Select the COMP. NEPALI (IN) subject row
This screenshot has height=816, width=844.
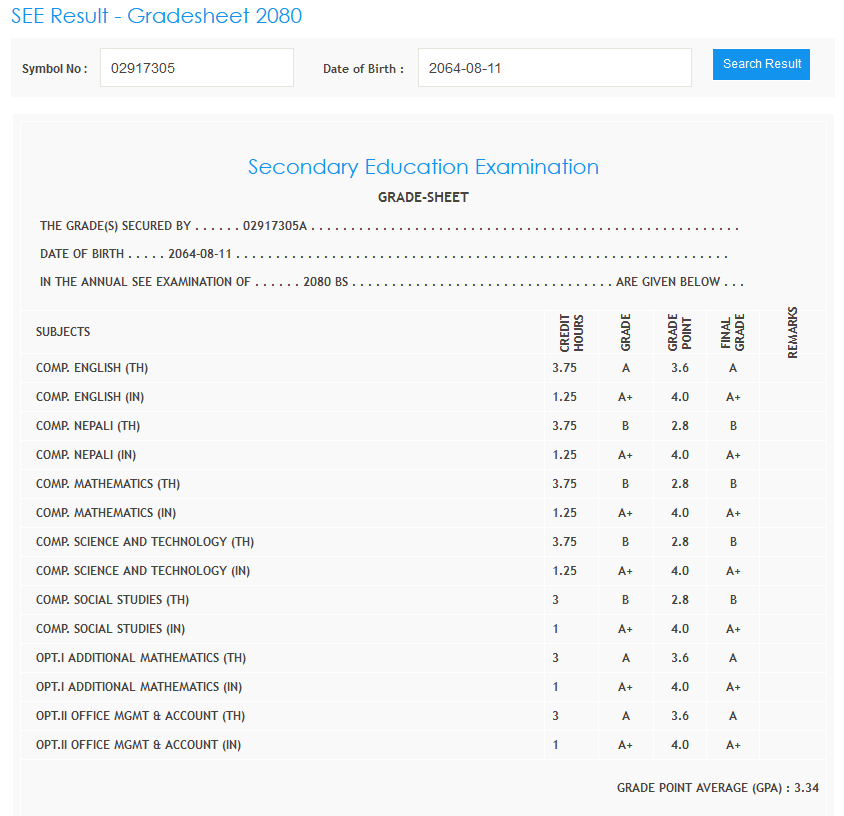86,455
